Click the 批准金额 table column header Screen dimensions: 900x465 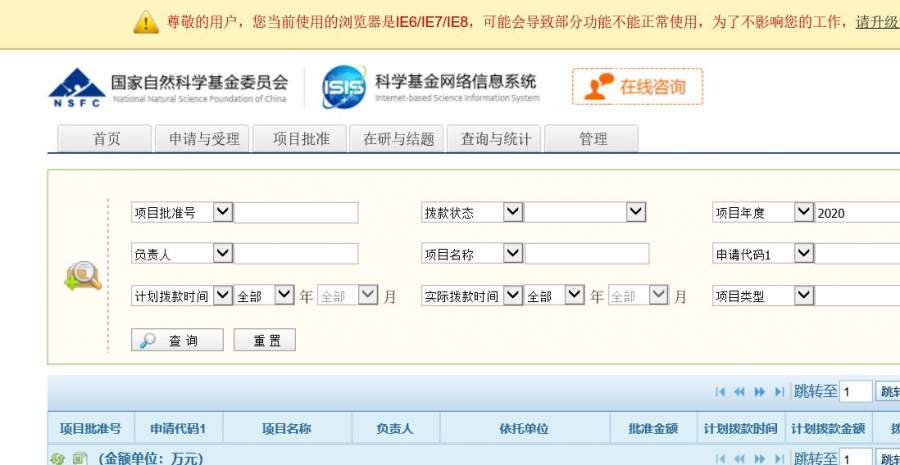click(654, 428)
